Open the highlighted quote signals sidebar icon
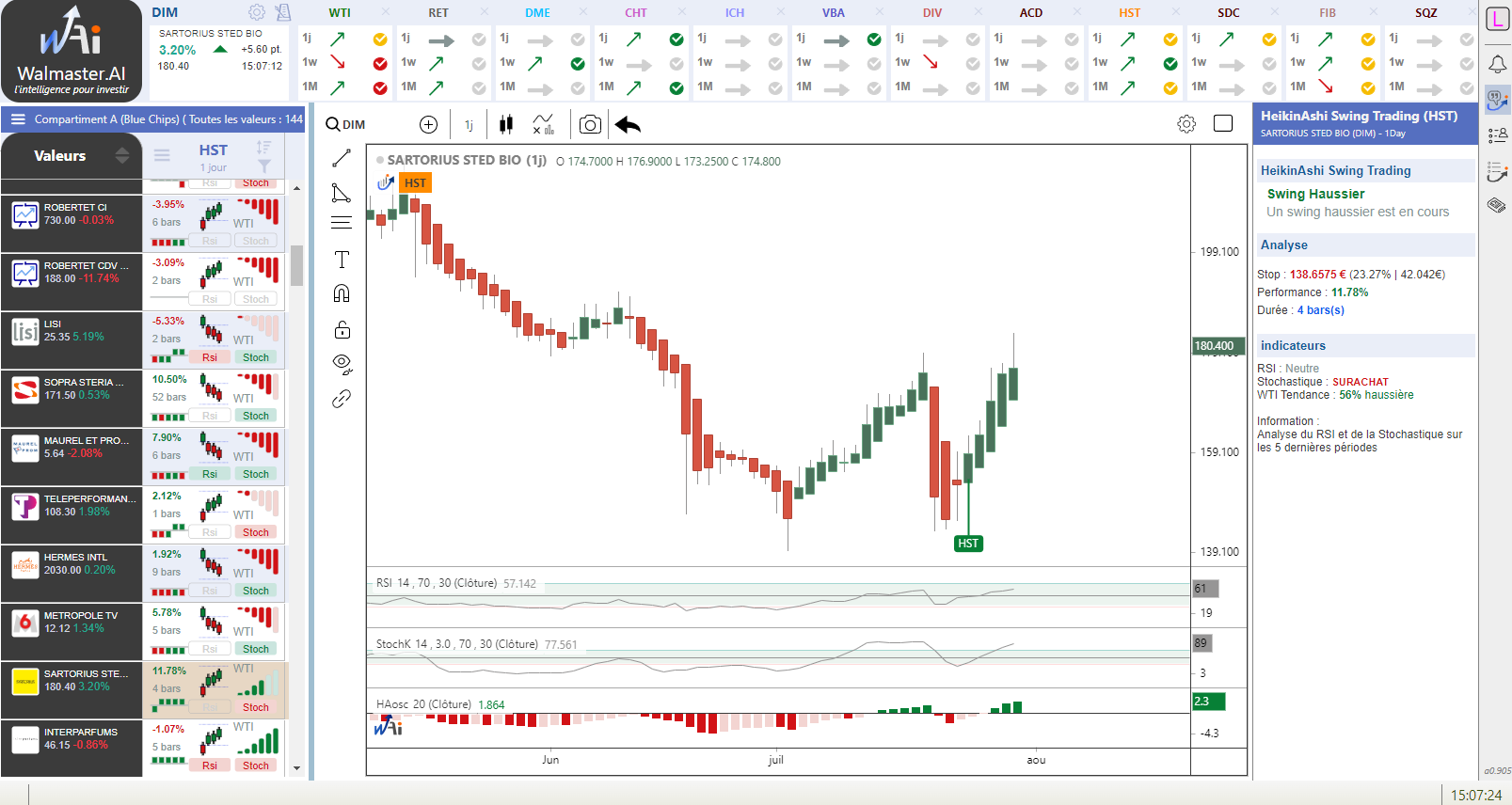Image resolution: width=1512 pixels, height=805 pixels. point(1497,100)
